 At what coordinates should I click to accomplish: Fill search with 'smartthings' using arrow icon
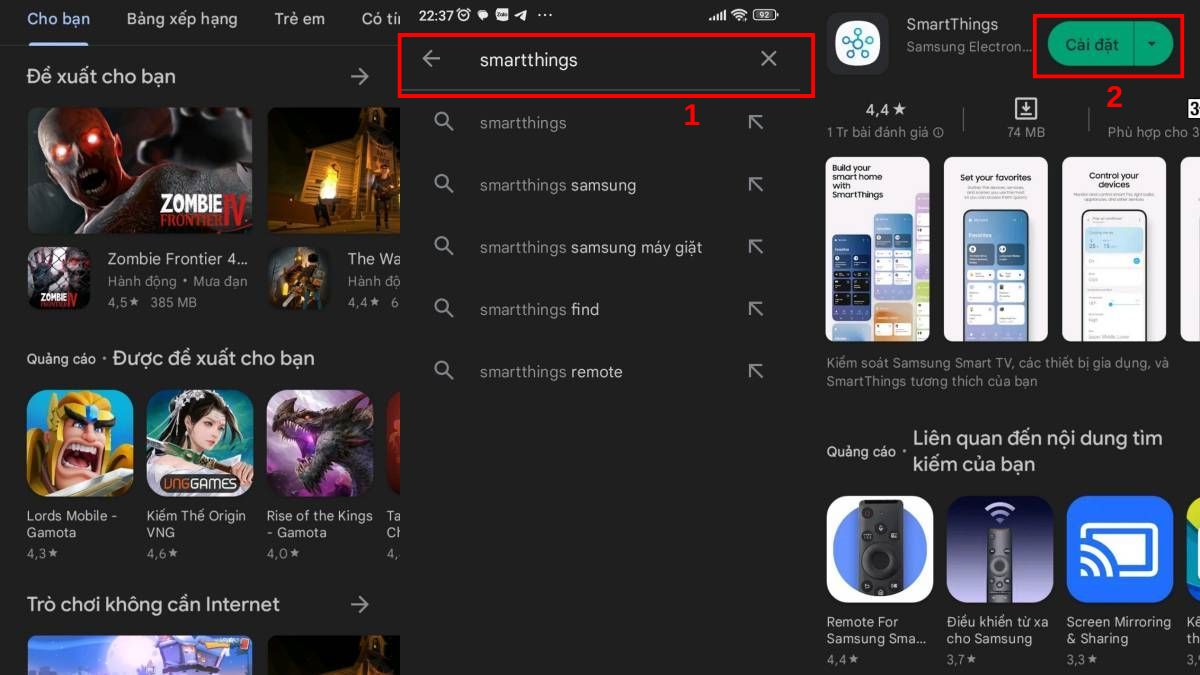(756, 122)
